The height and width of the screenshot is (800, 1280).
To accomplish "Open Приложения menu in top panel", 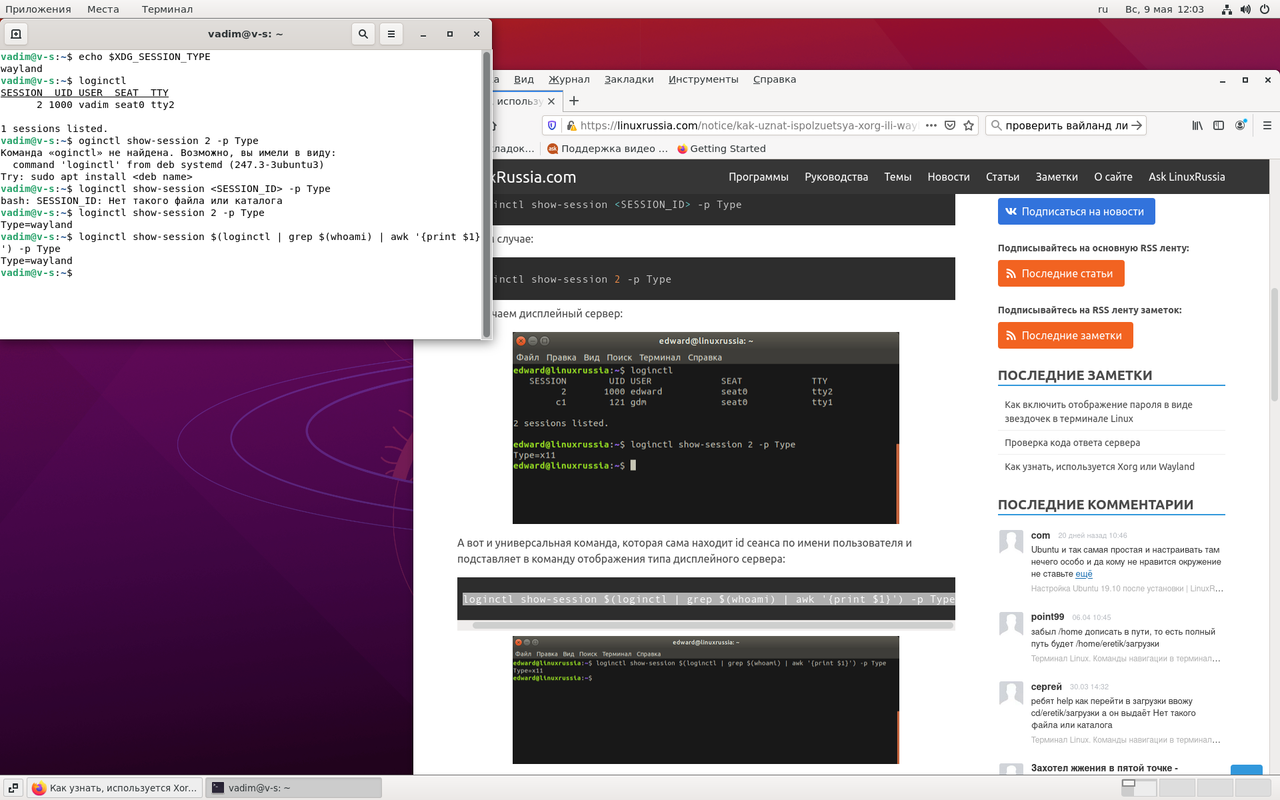I will coord(39,9).
